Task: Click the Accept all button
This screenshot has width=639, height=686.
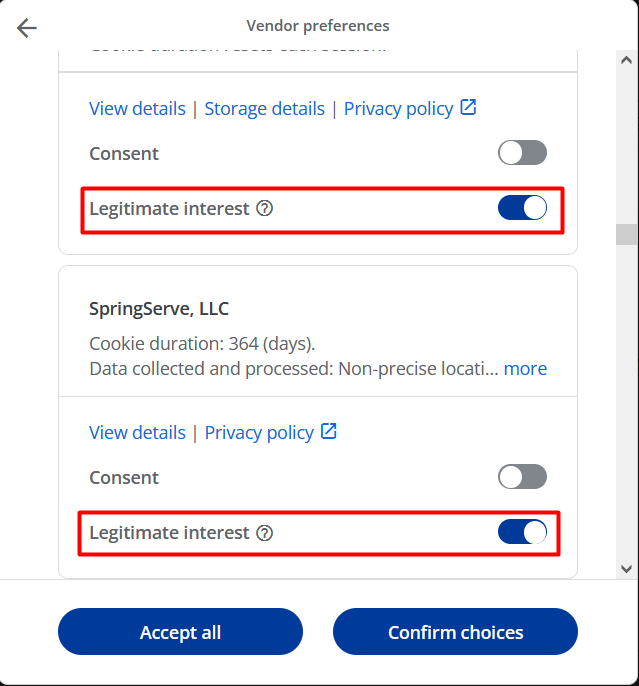Action: (180, 631)
